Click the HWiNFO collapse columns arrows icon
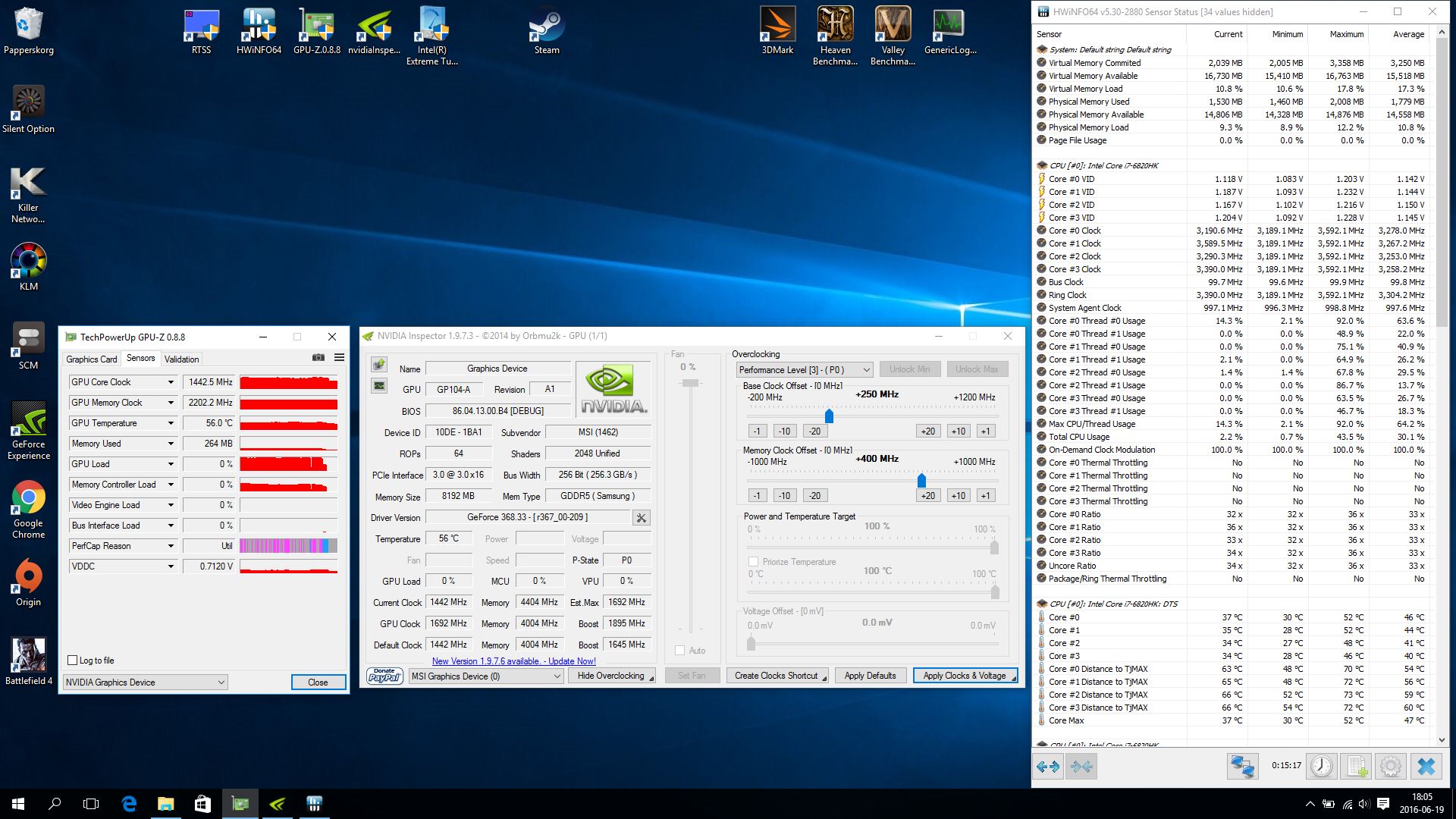The height and width of the screenshot is (819, 1456). click(1081, 767)
